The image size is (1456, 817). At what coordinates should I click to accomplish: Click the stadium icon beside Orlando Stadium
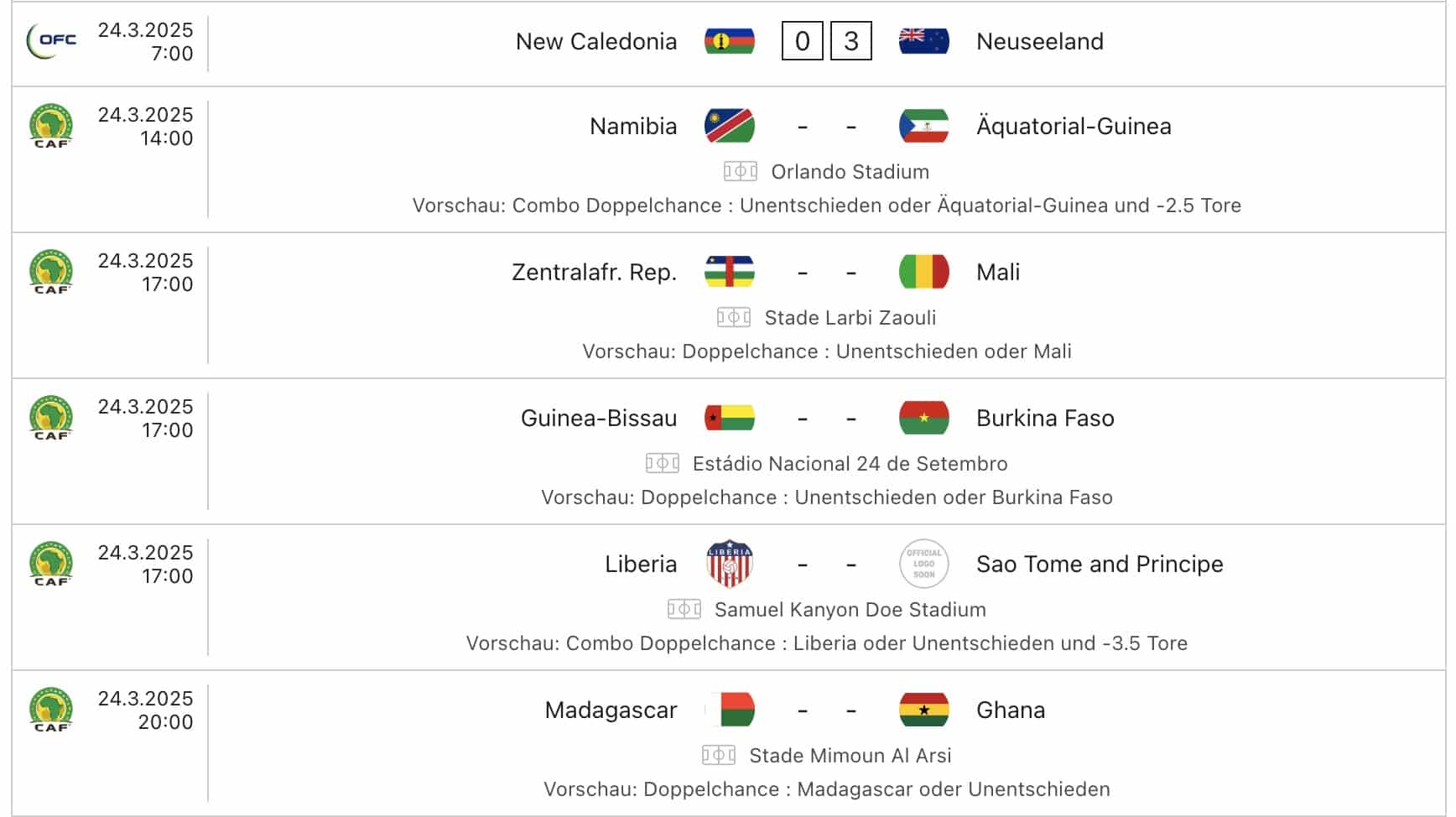pos(741,171)
